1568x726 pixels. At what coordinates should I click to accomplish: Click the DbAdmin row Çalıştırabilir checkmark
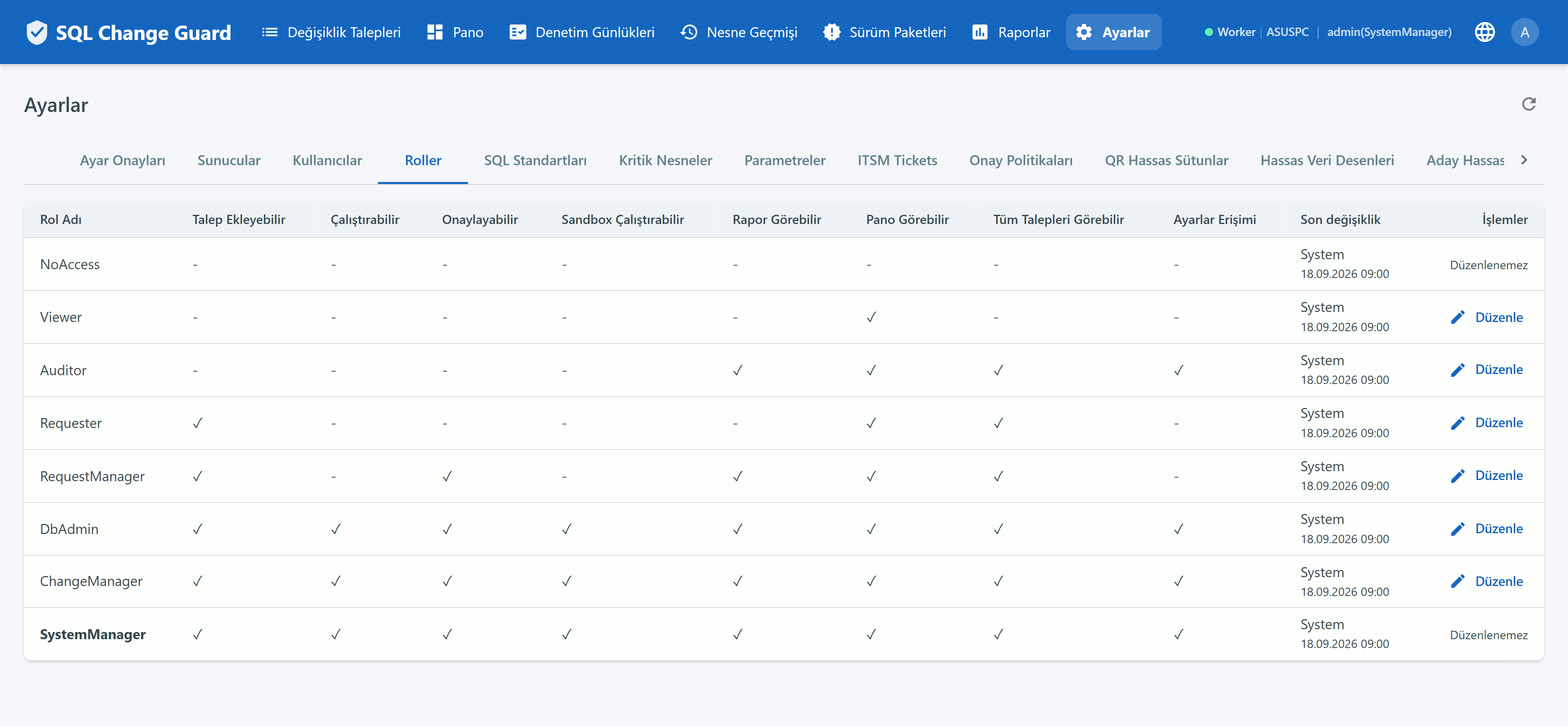[336, 529]
